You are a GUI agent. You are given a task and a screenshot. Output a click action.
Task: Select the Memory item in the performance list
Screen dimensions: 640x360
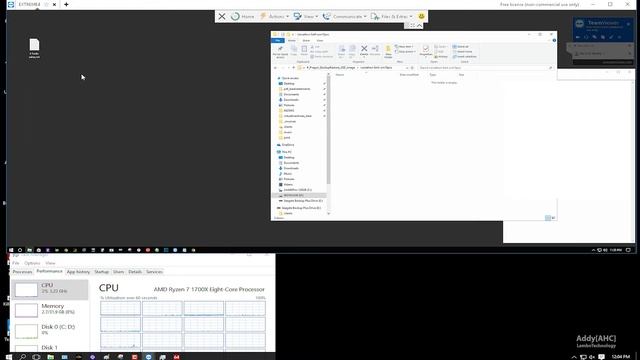pyautogui.click(x=50, y=310)
